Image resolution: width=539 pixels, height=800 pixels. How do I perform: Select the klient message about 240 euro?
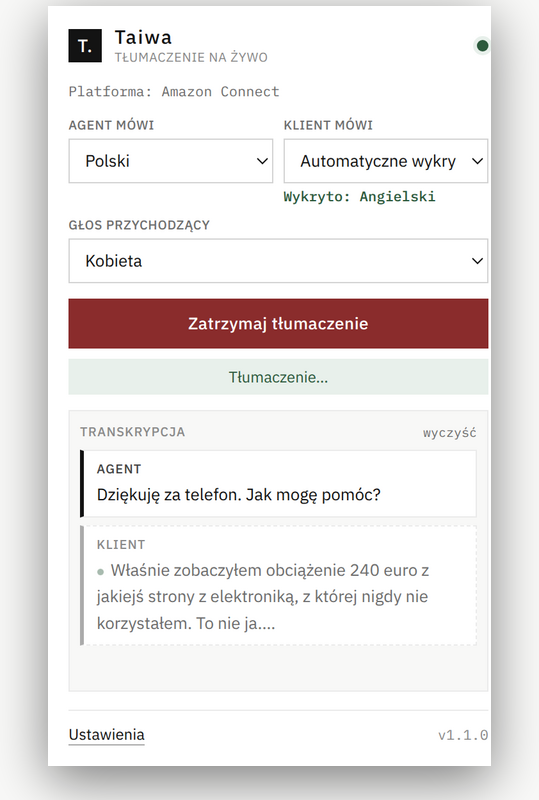click(x=278, y=585)
